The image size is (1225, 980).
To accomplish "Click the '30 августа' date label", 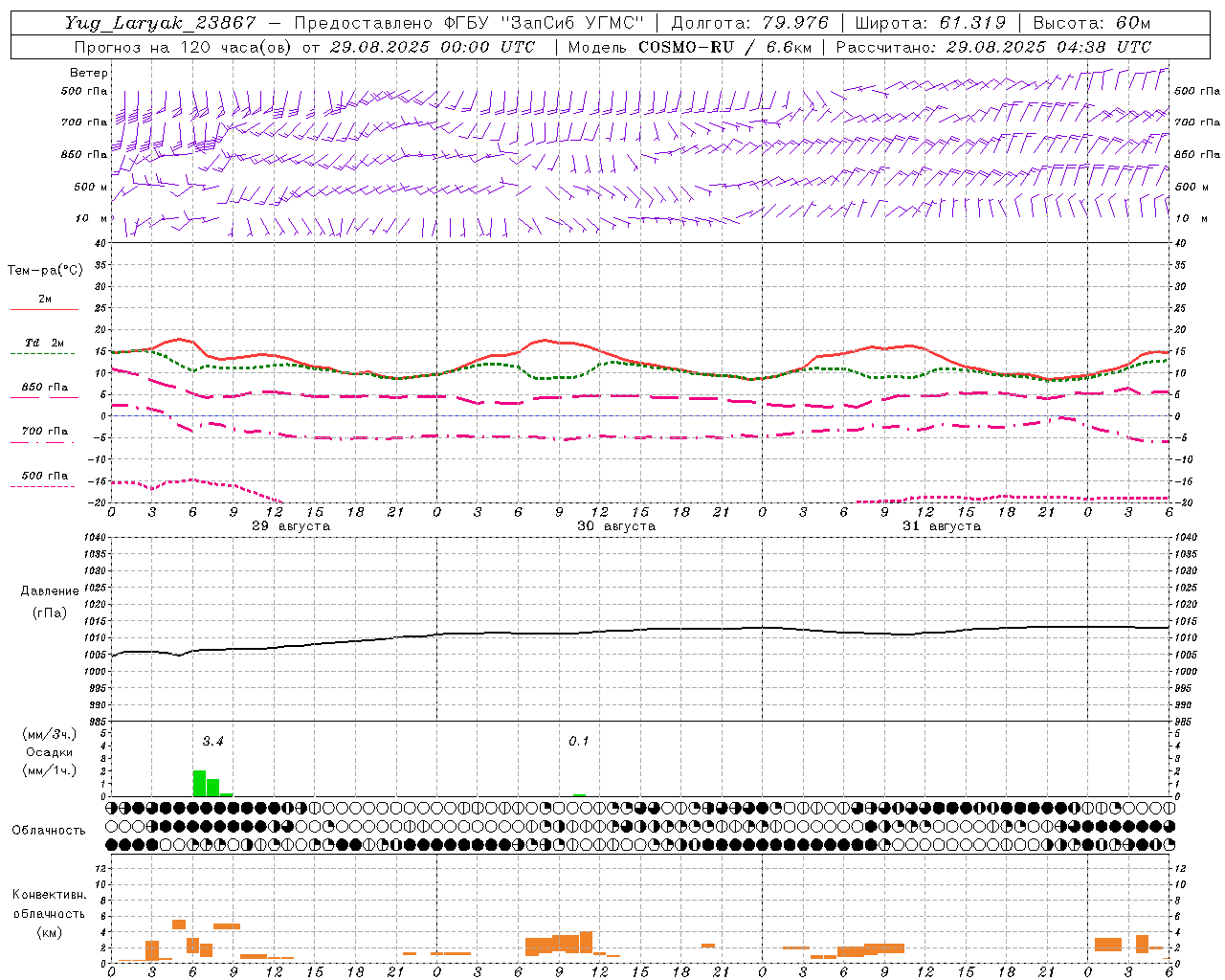I will [616, 526].
